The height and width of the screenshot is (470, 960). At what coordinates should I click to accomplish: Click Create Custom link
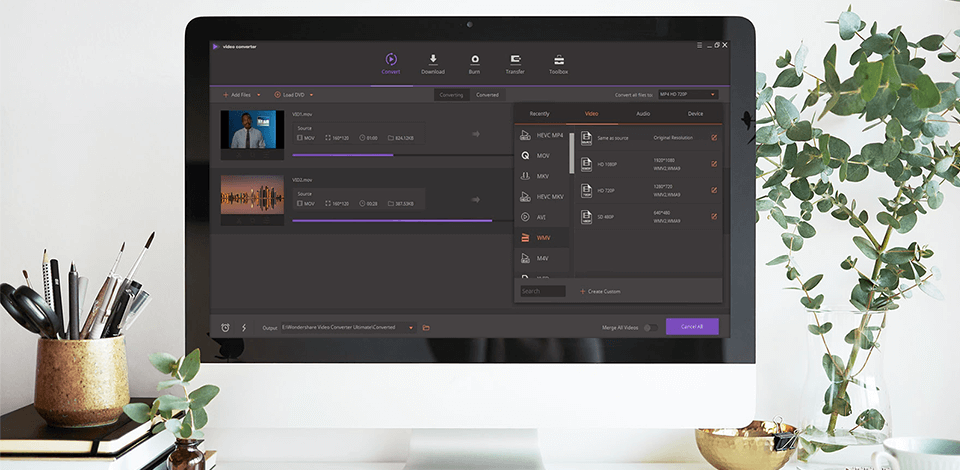[600, 291]
